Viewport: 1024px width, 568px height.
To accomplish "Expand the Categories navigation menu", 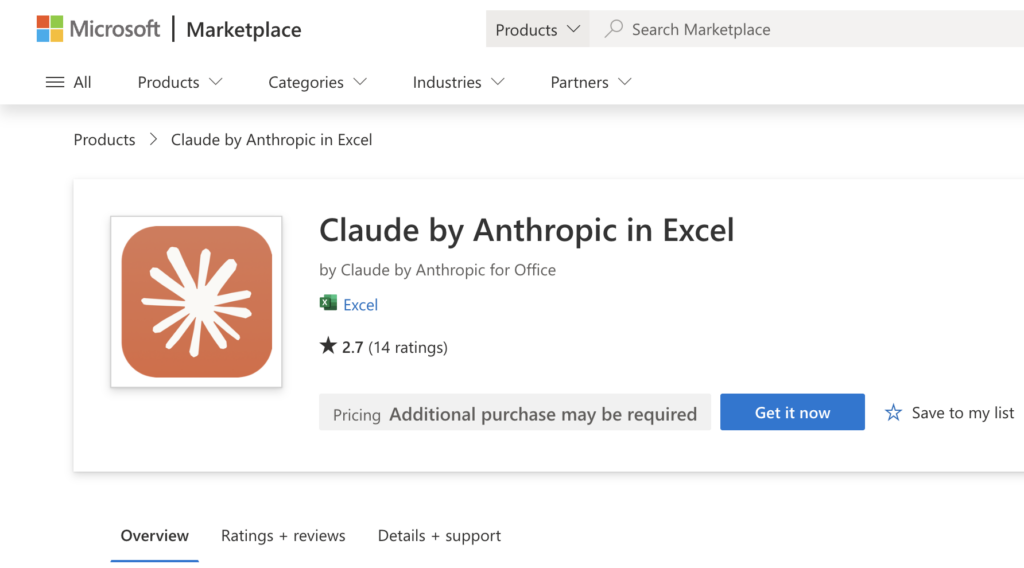I will (x=317, y=82).
